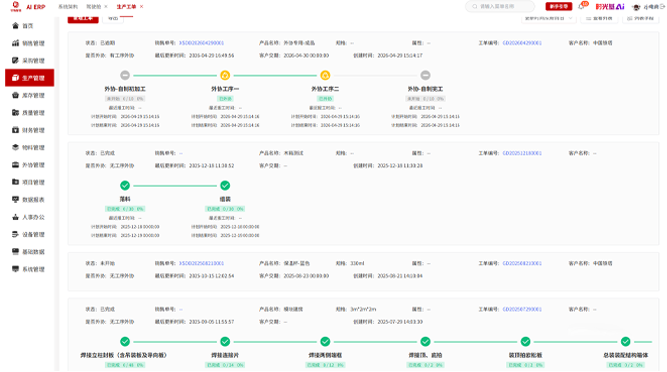Open work order link GD20250729 in fourth card

(x=522, y=309)
